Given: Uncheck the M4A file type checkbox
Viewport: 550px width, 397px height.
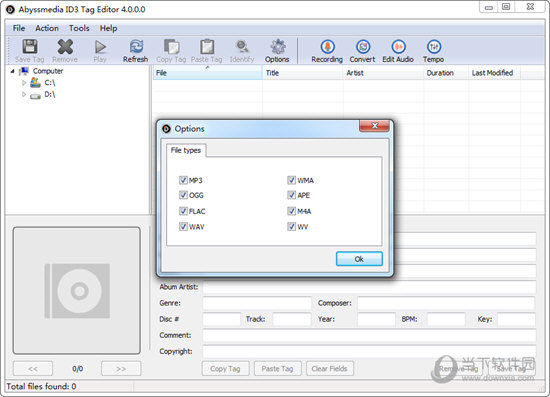Looking at the screenshot, I should pos(291,211).
